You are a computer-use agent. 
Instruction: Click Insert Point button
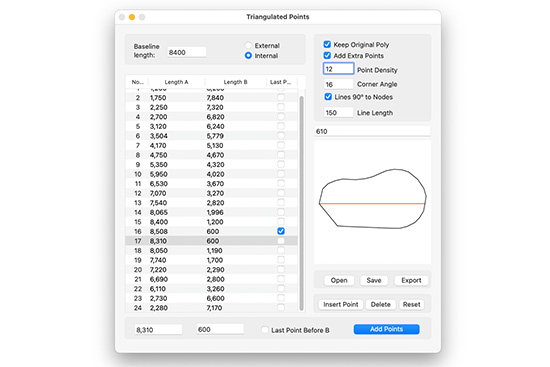pos(341,304)
